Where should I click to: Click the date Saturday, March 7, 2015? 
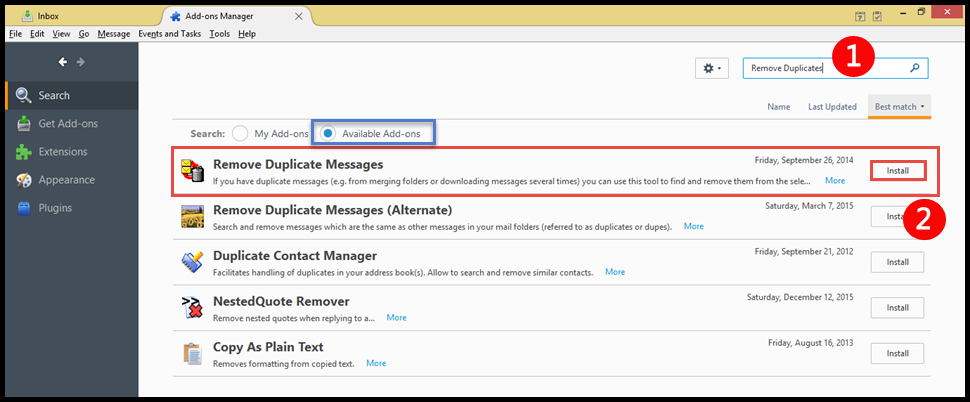[809, 205]
